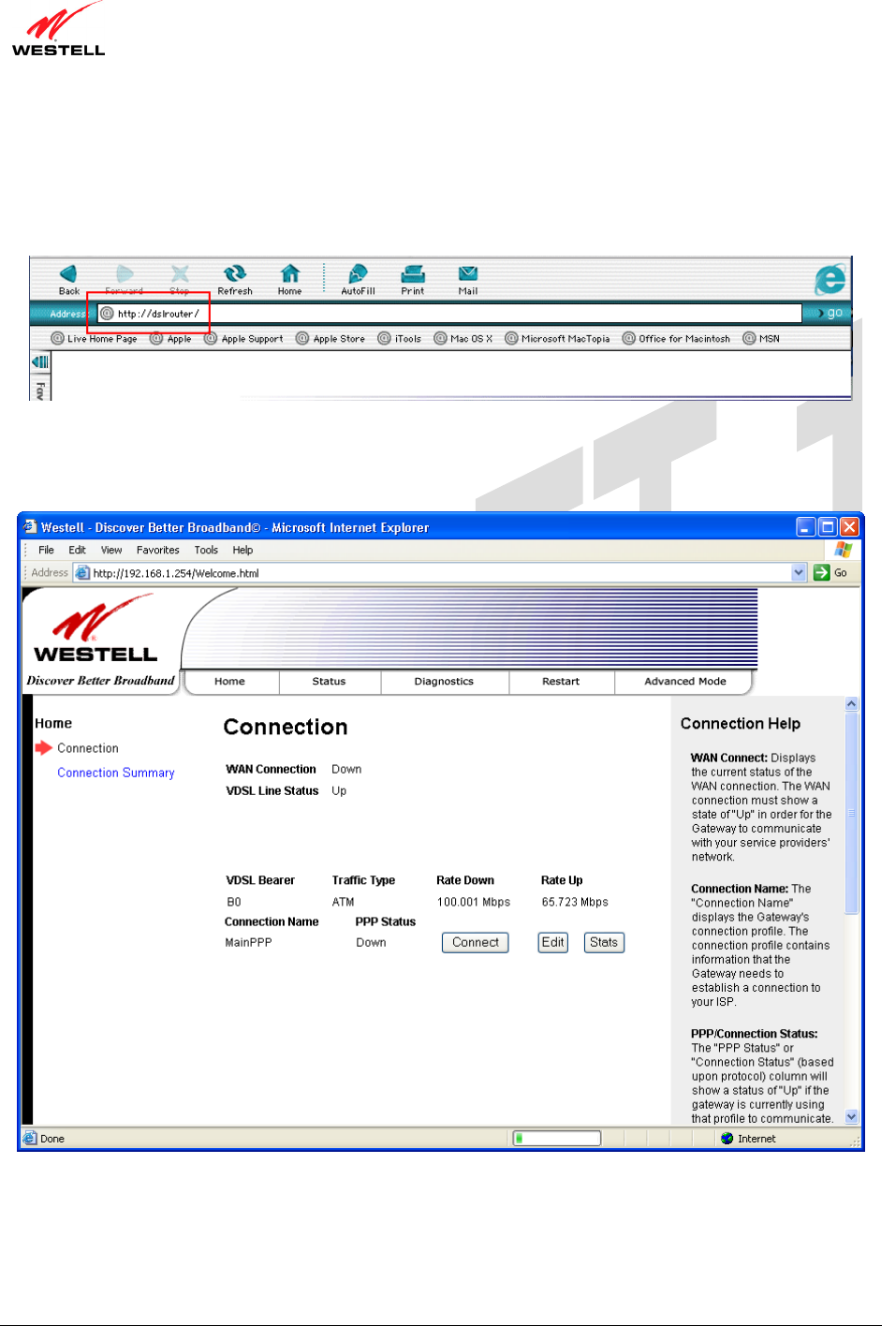Click the window resize grip in status bar
This screenshot has width=896, height=1326.
[x=854, y=1142]
